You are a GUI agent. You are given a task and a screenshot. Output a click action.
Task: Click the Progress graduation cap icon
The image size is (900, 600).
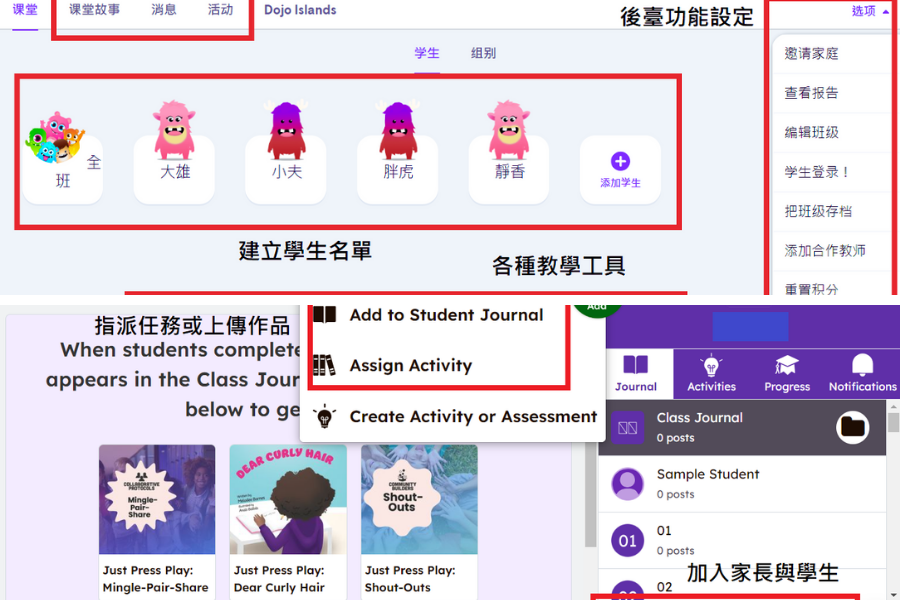pyautogui.click(x=787, y=365)
